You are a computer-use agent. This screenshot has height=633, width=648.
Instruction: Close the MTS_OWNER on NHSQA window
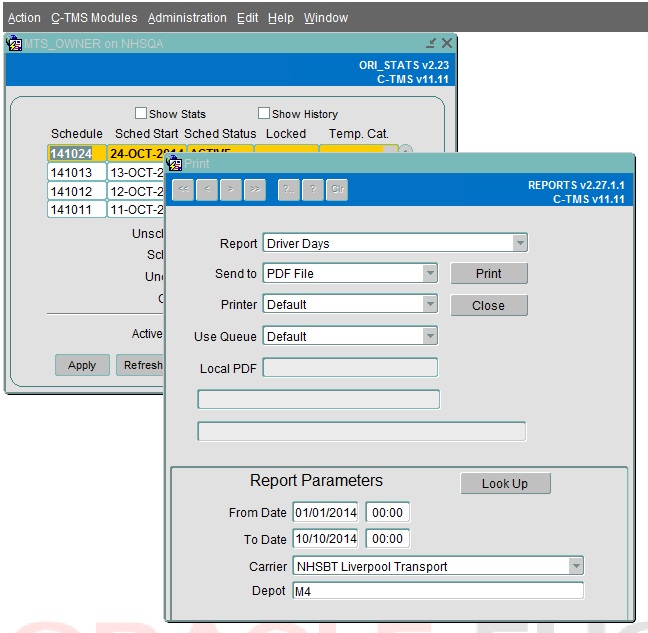pos(447,43)
